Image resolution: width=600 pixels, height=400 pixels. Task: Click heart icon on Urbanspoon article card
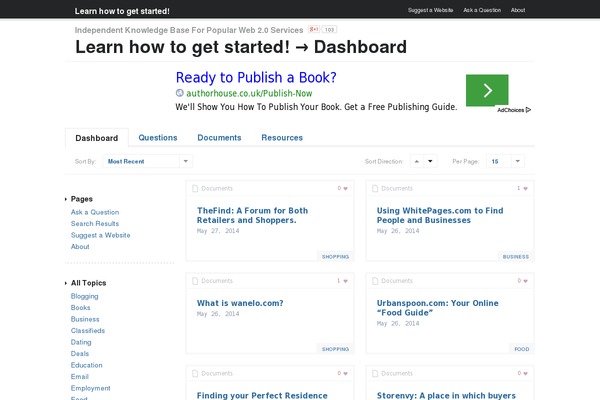(x=527, y=281)
